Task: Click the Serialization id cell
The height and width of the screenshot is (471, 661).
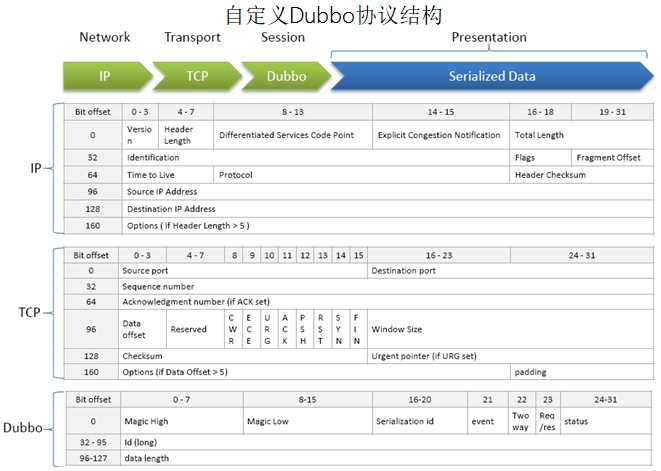Action: click(x=420, y=421)
